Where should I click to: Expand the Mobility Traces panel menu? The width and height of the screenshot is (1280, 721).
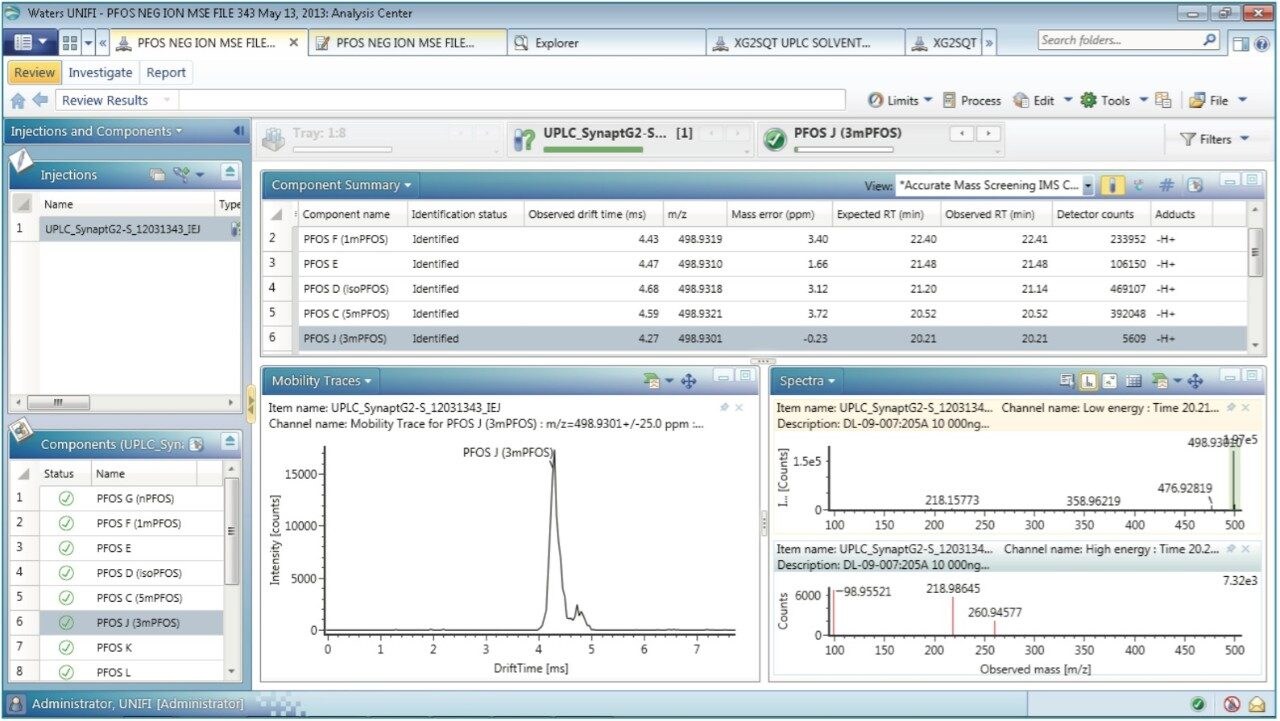tap(321, 381)
